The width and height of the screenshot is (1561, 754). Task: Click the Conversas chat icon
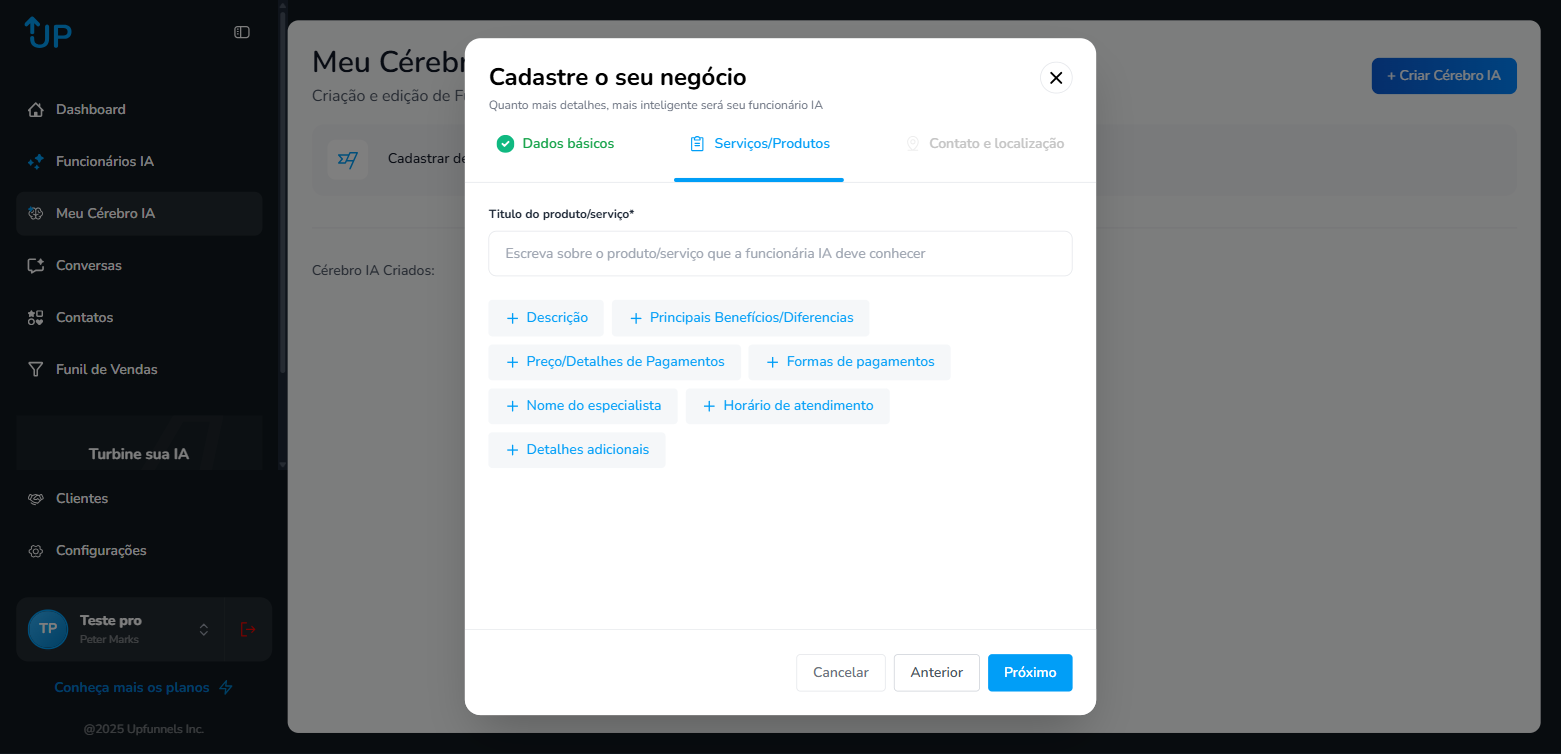[36, 265]
